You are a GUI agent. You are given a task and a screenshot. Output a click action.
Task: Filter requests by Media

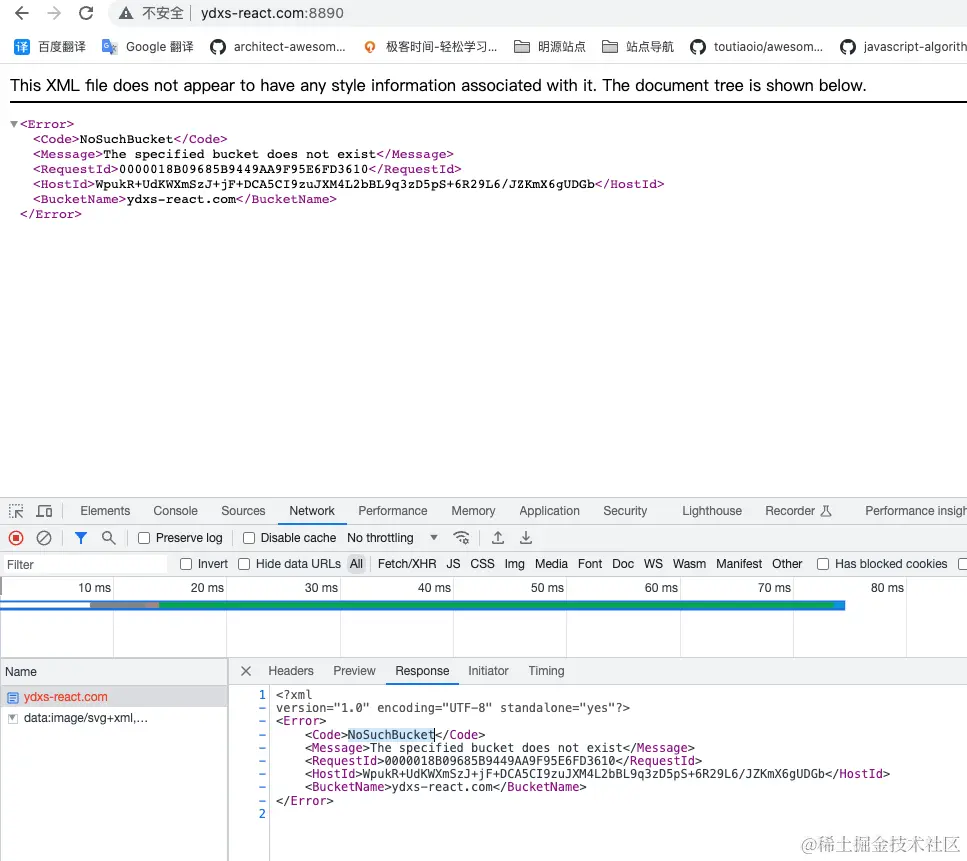pyautogui.click(x=551, y=564)
